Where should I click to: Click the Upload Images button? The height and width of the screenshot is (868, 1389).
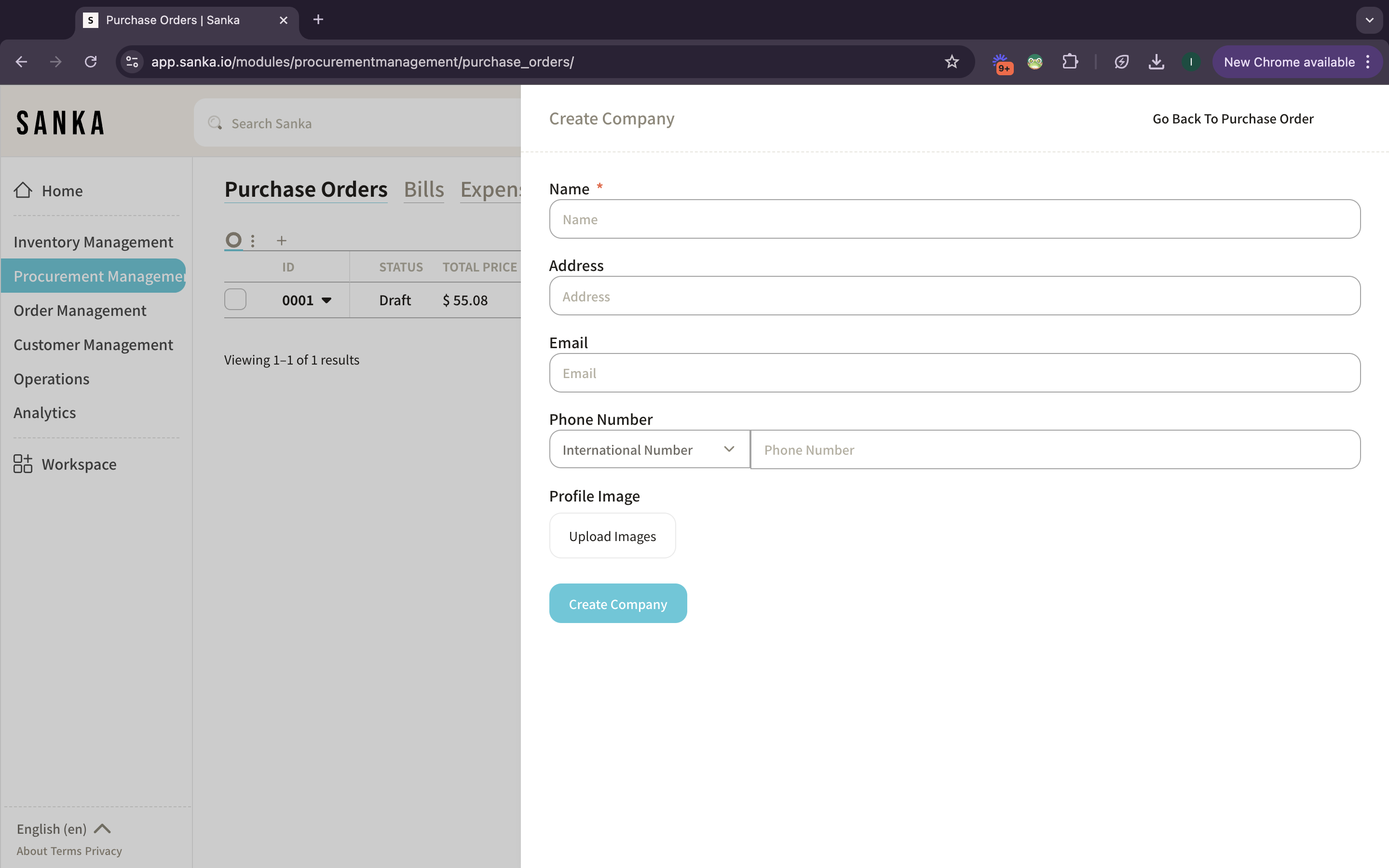point(612,536)
